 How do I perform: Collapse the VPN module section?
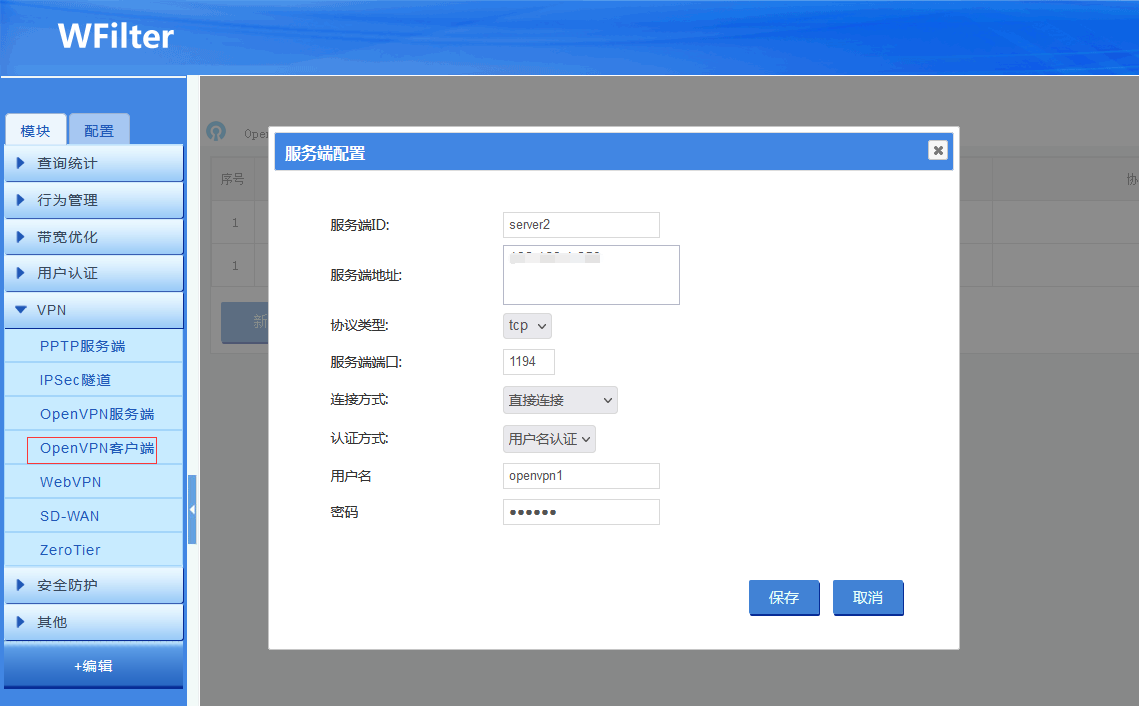pos(93,310)
